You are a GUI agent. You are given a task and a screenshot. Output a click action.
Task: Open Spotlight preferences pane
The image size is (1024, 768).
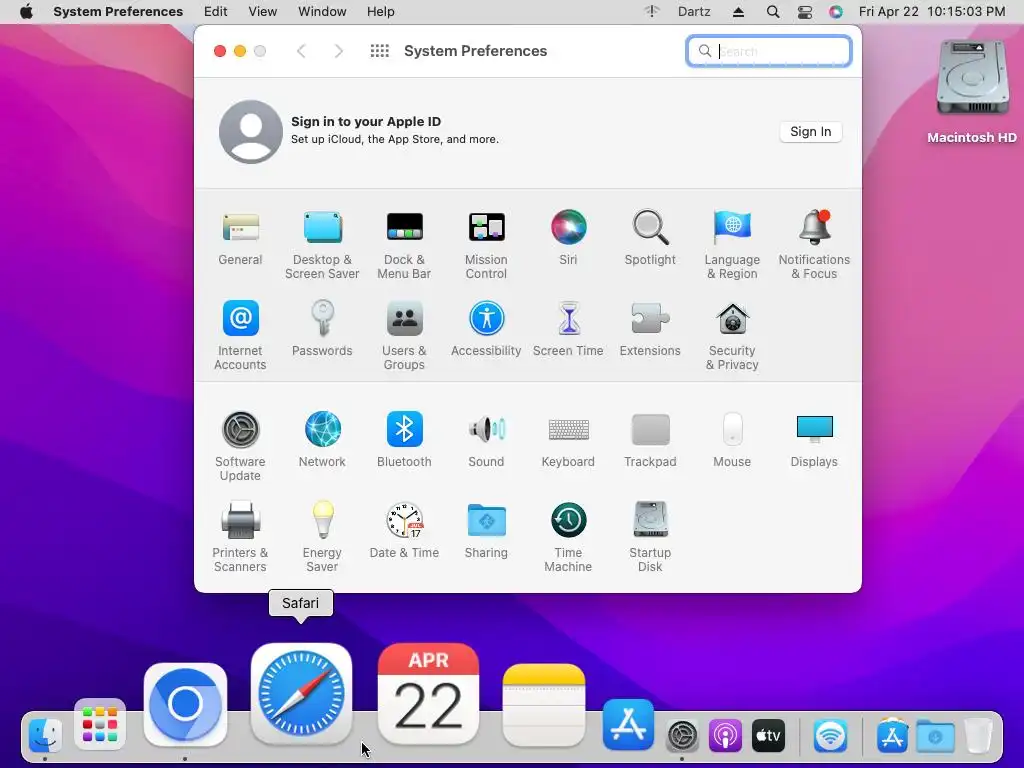point(650,238)
